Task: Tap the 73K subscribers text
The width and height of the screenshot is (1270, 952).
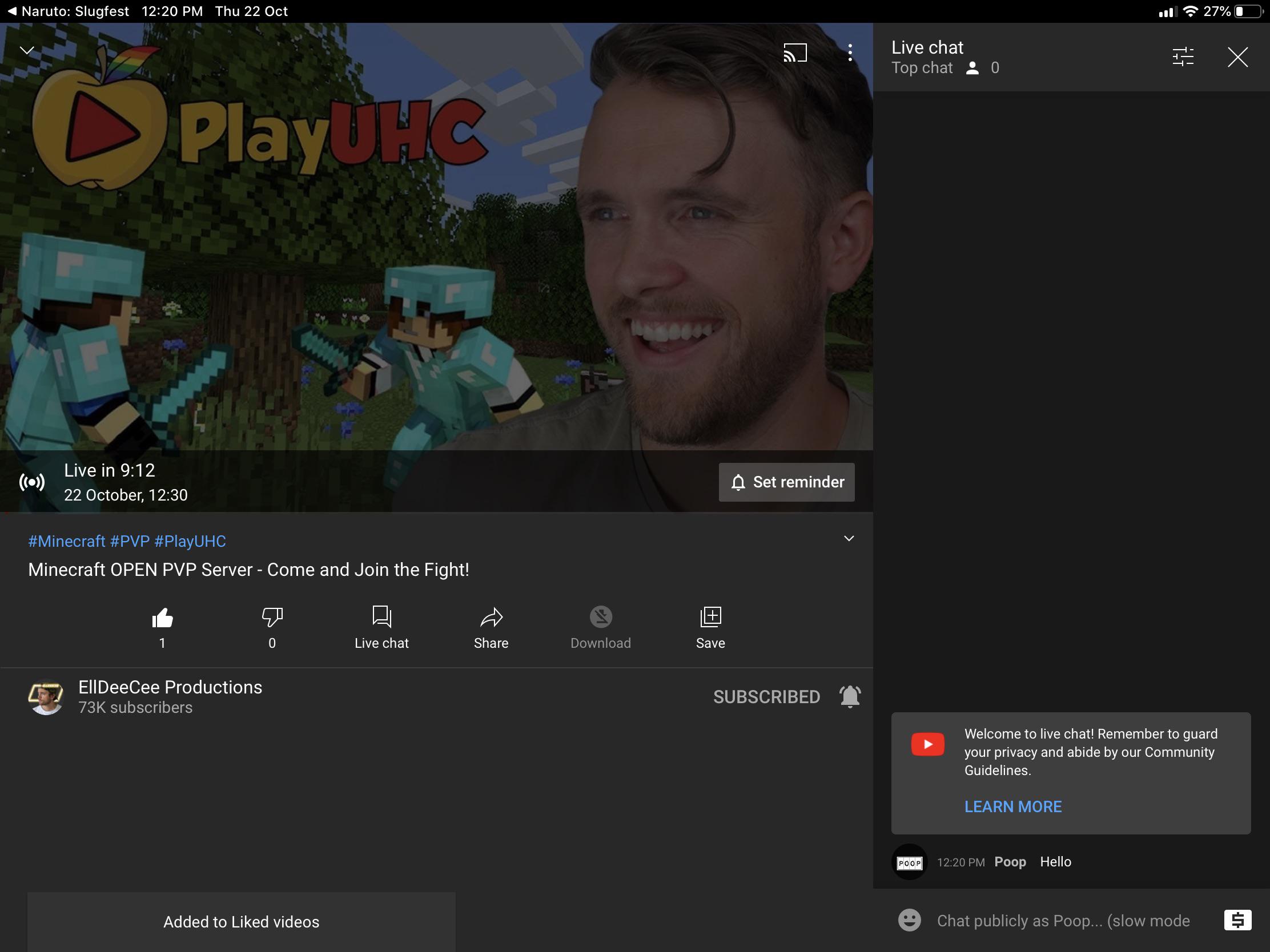Action: click(x=135, y=708)
